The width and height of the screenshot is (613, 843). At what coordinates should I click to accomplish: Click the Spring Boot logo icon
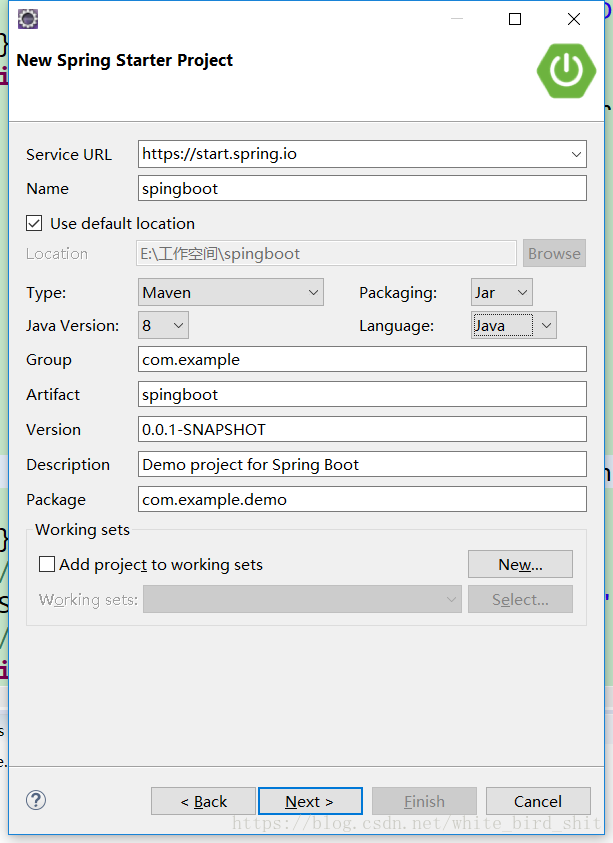[x=566, y=71]
